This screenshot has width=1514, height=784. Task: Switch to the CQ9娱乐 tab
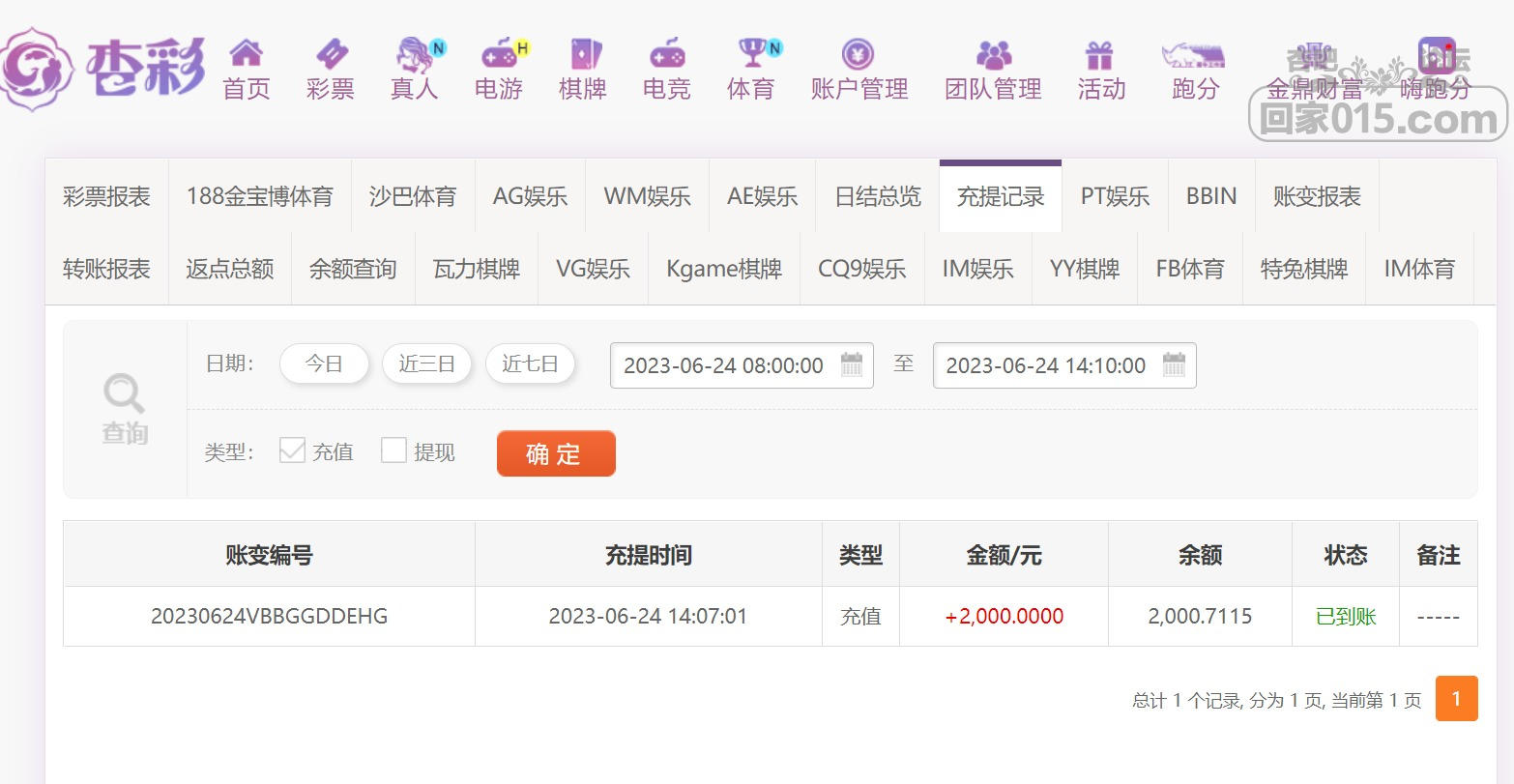(861, 269)
